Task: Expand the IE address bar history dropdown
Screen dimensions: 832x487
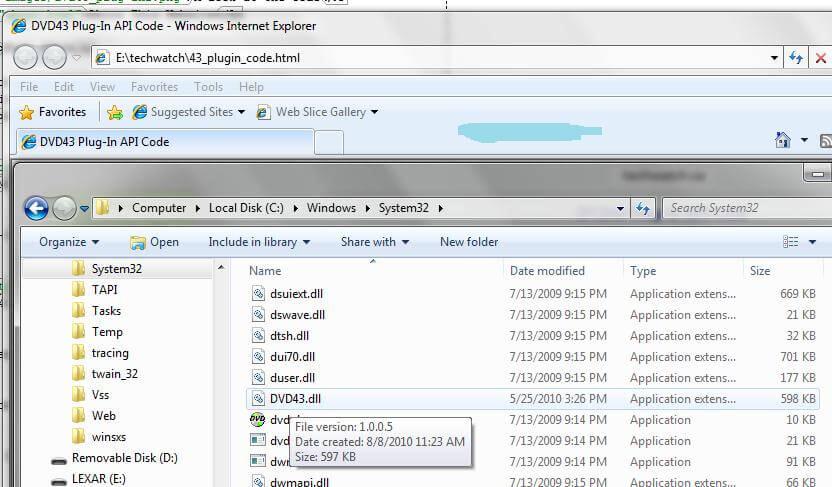Action: coord(774,58)
